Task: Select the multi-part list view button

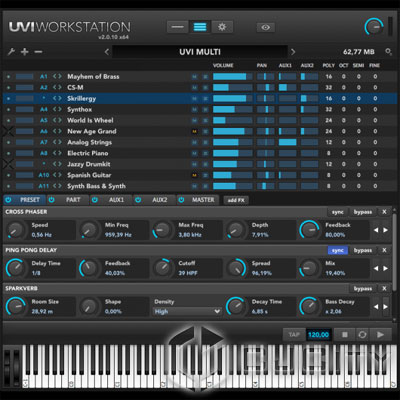Action: [200, 27]
